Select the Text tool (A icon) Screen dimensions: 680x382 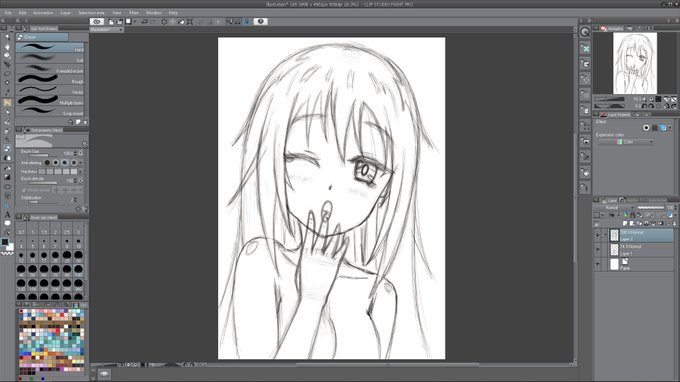click(7, 214)
